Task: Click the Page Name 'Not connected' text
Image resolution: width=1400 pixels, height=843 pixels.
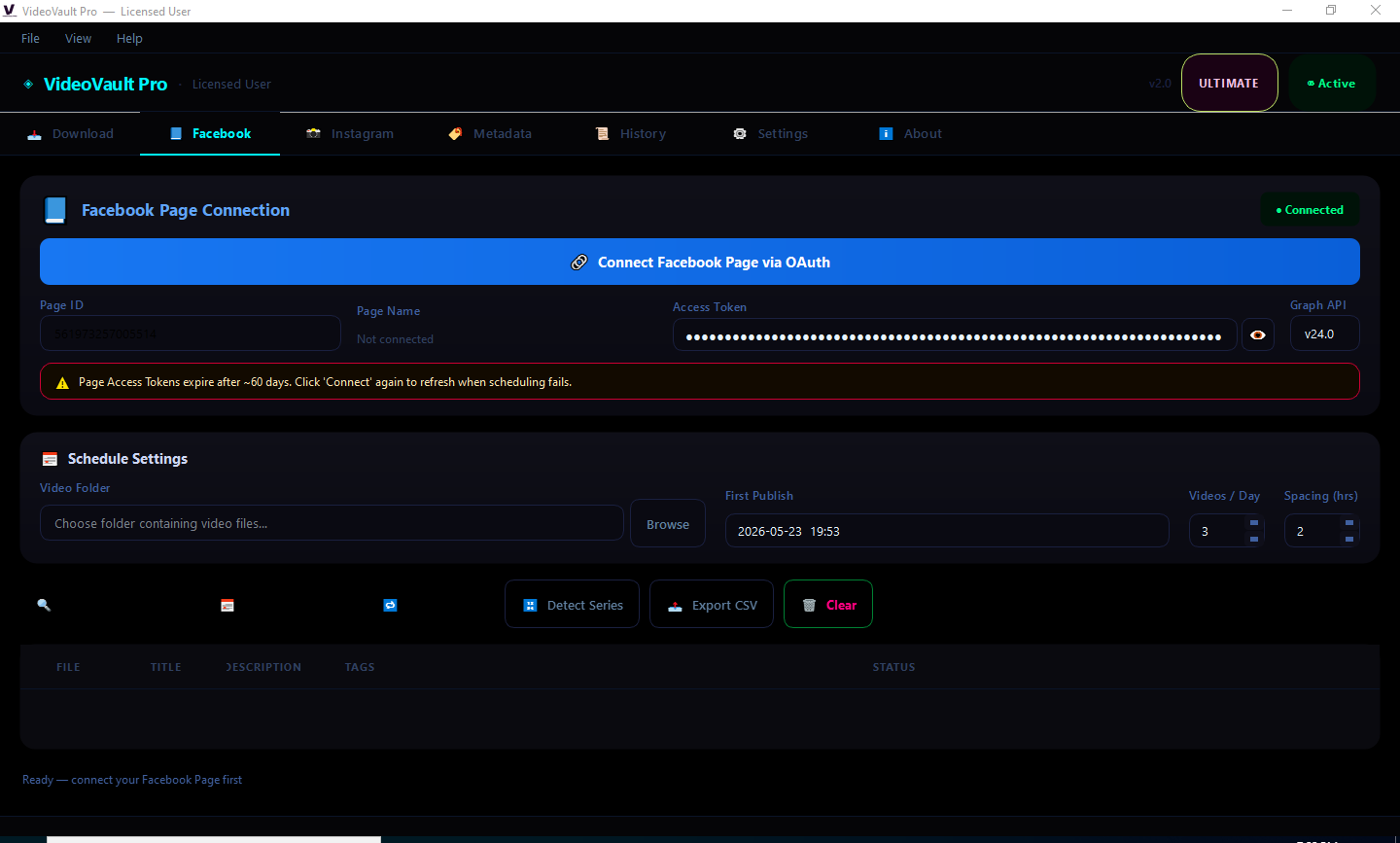Action: pyautogui.click(x=395, y=339)
